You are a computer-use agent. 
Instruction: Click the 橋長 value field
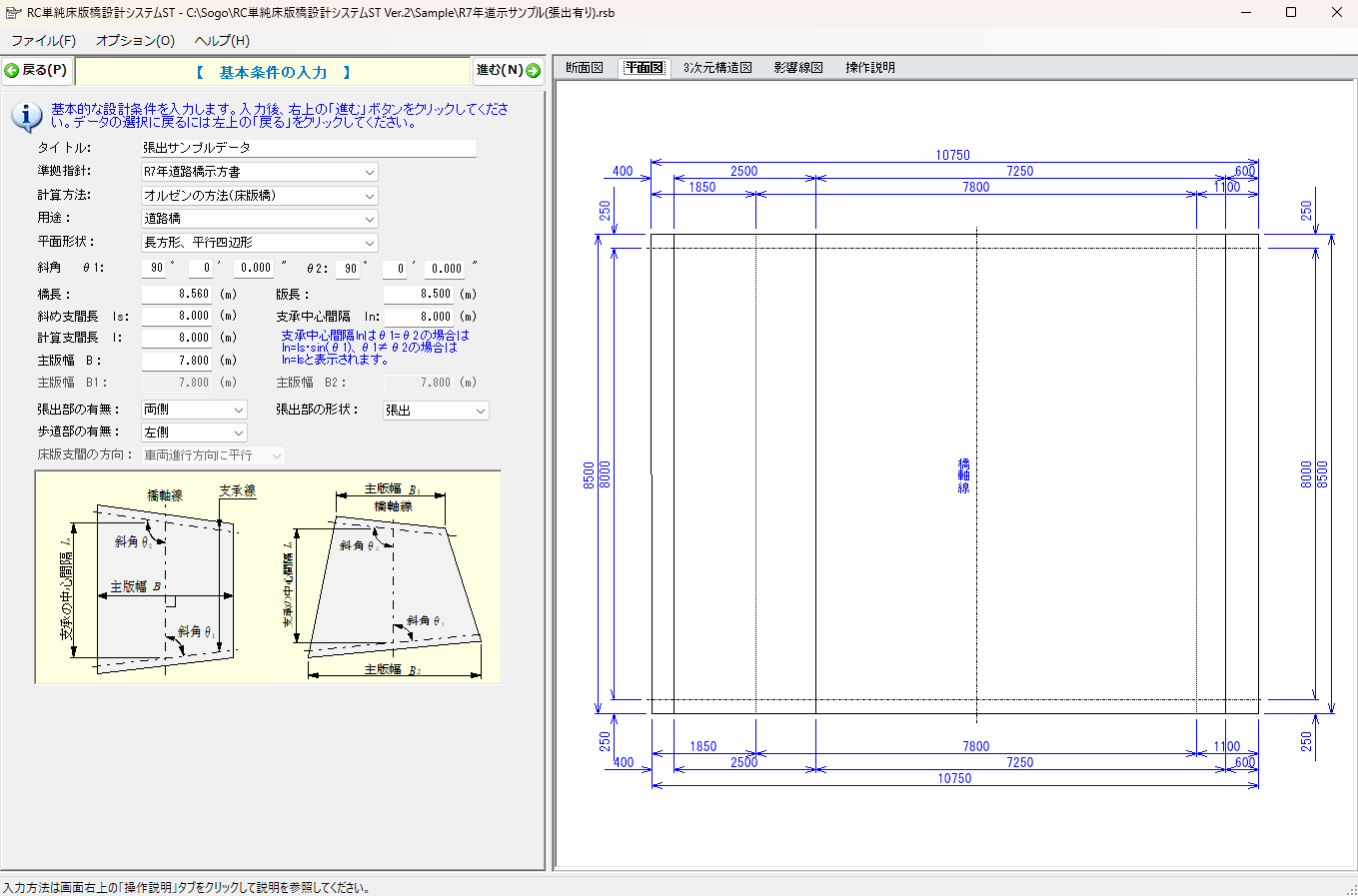pos(177,295)
